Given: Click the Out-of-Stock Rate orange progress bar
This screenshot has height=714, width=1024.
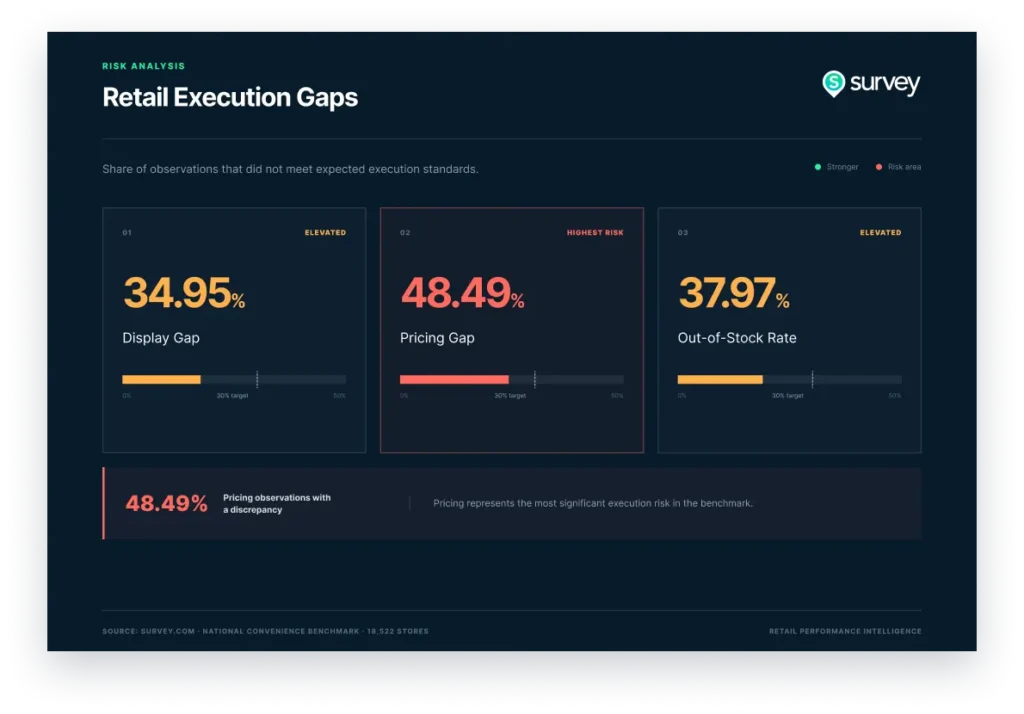Looking at the screenshot, I should [720, 380].
